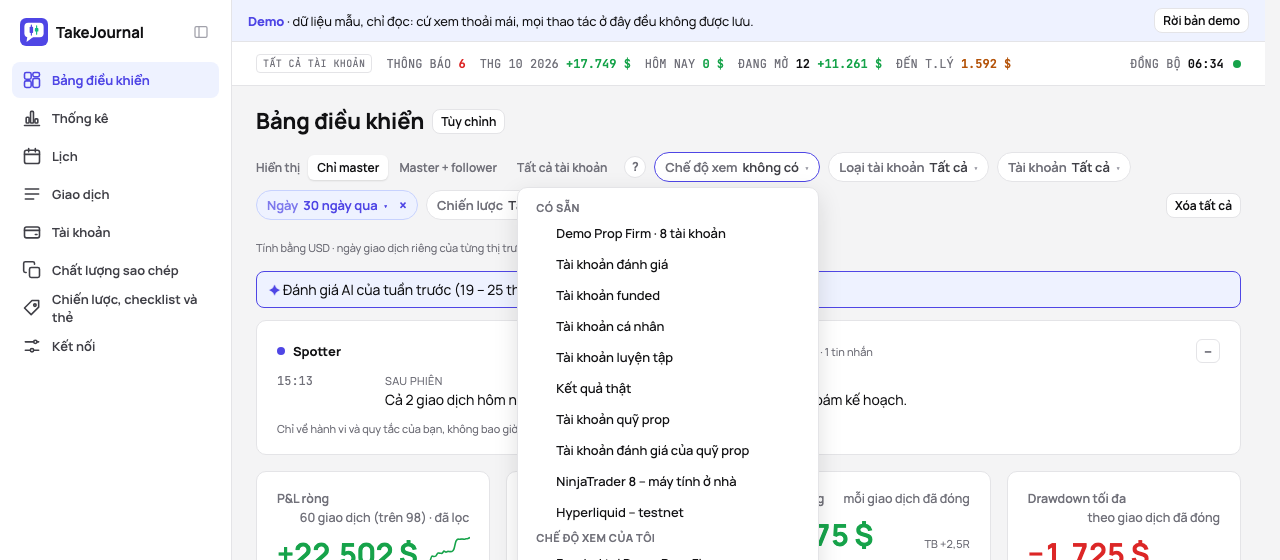Choose Kết quả thật view
Image resolution: width=1280 pixels, height=560 pixels.
668,388
